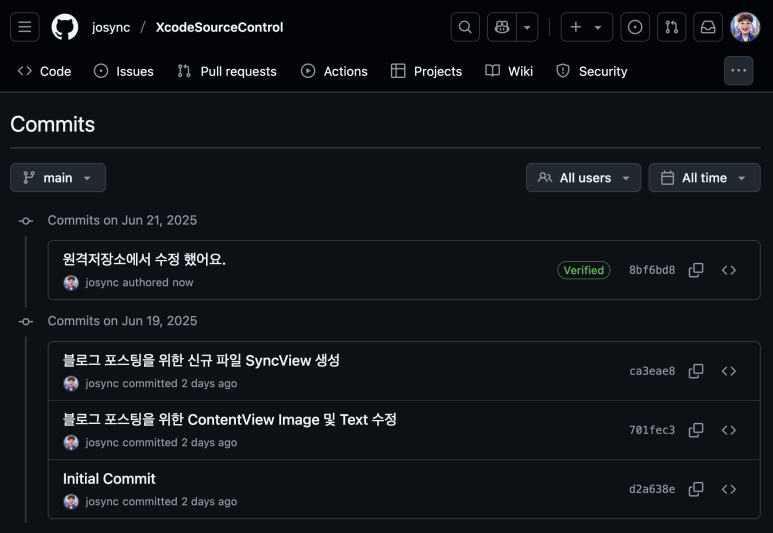This screenshot has width=773, height=533.
Task: Switch to the Pull requests tab
Action: click(227, 71)
